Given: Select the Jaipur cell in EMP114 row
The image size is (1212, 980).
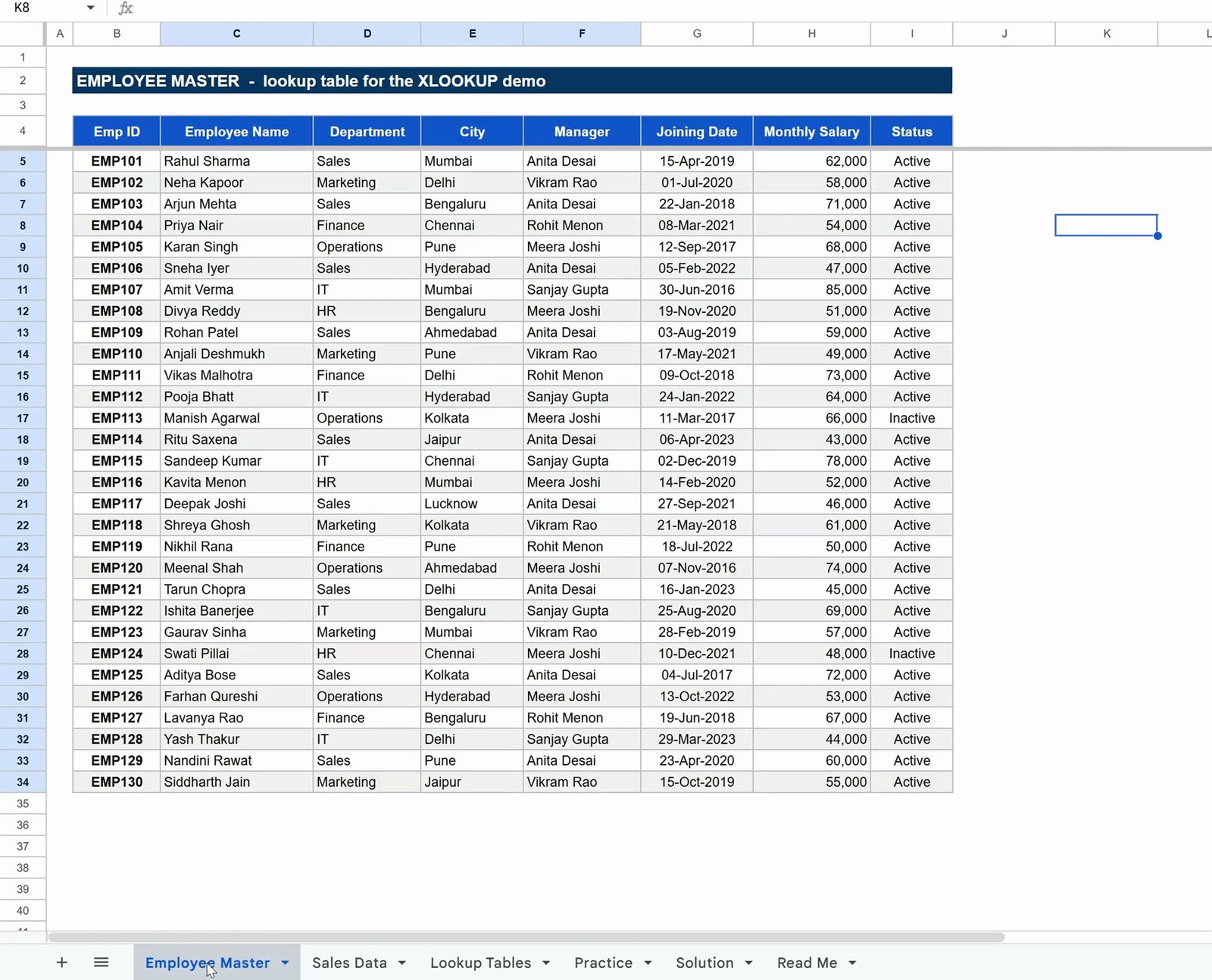Looking at the screenshot, I should click(x=472, y=439).
